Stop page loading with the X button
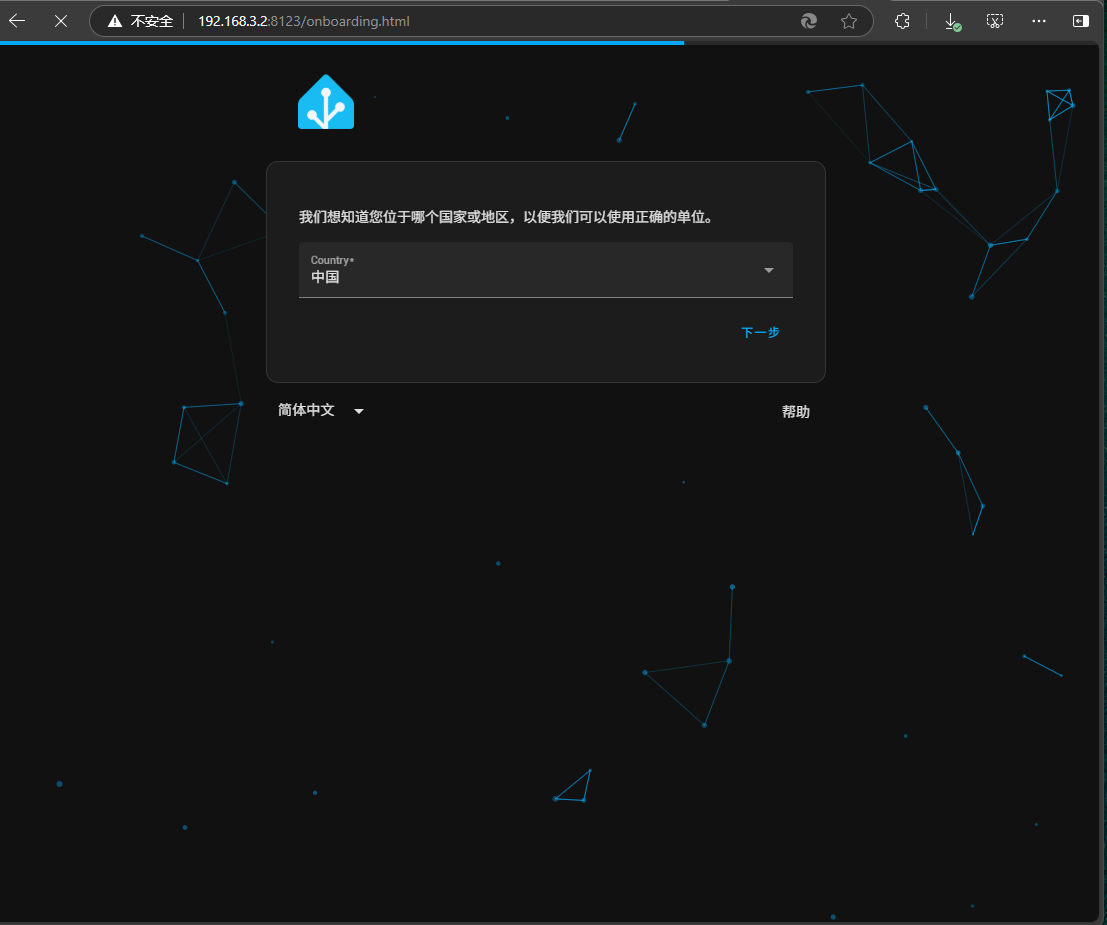The image size is (1107, 925). click(x=61, y=20)
